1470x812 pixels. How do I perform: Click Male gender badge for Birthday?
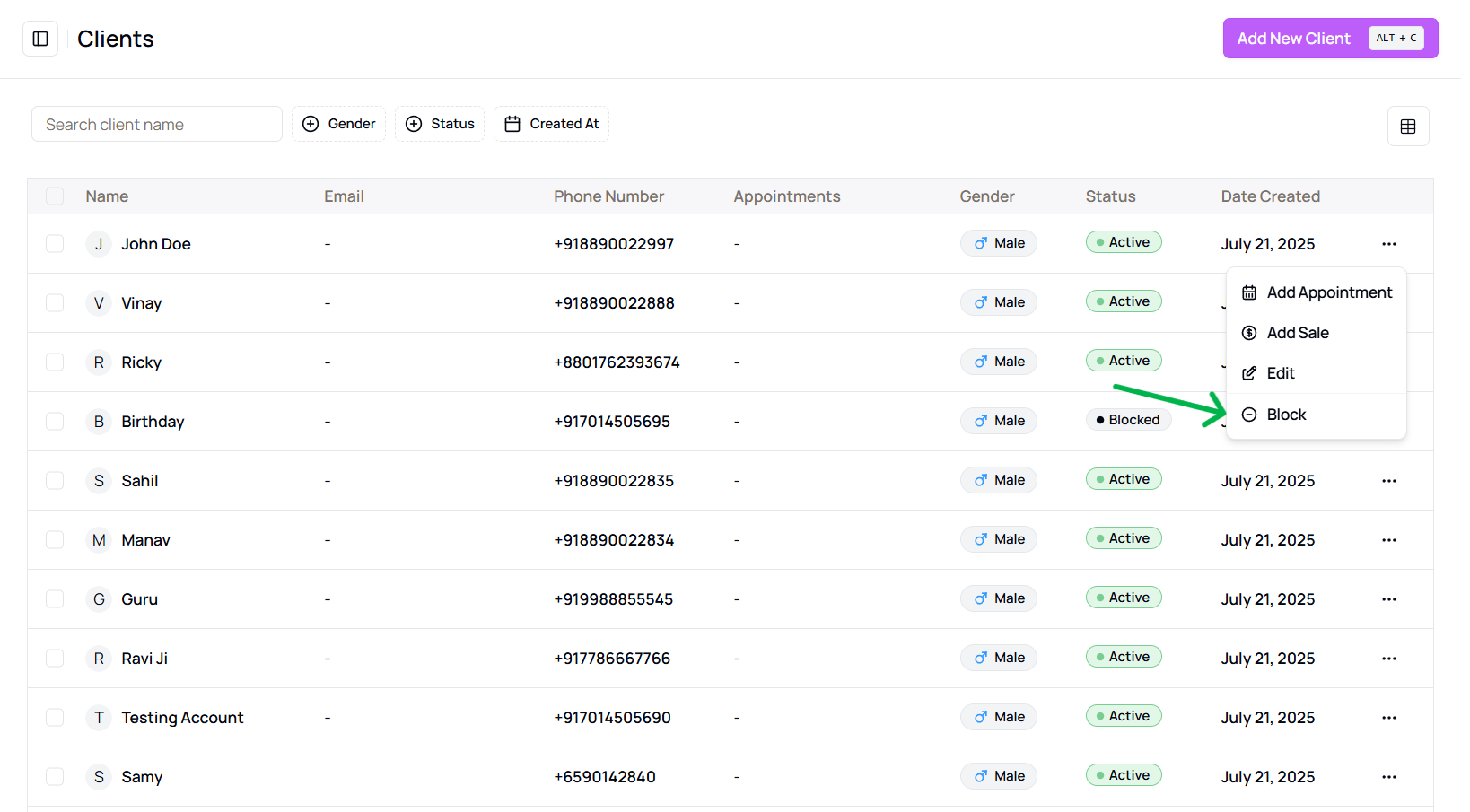(x=998, y=421)
